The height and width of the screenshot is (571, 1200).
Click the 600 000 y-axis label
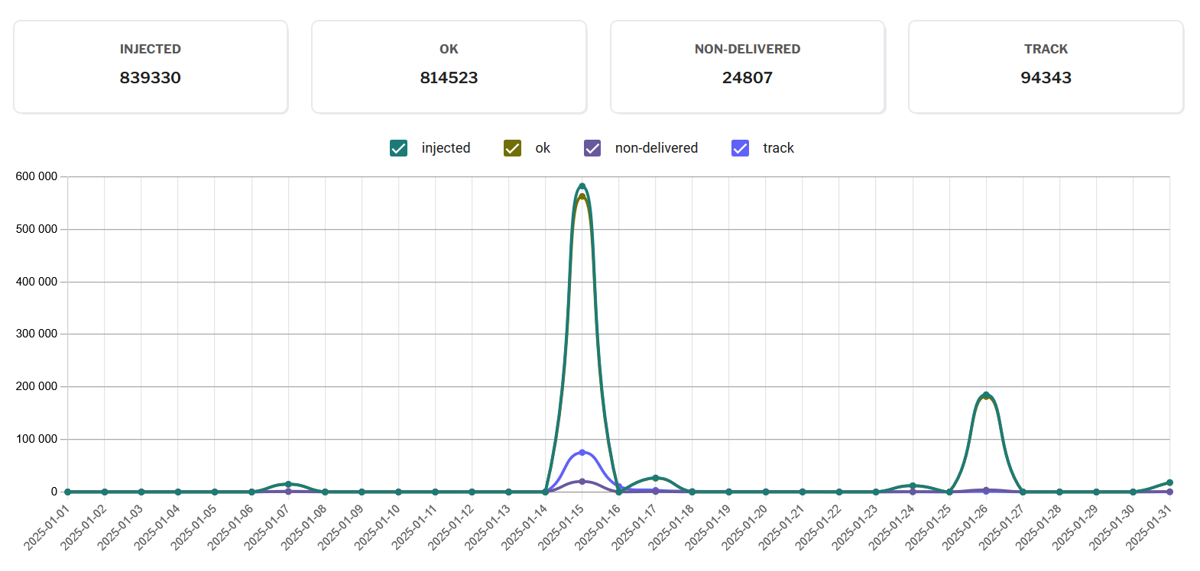pyautogui.click(x=36, y=177)
